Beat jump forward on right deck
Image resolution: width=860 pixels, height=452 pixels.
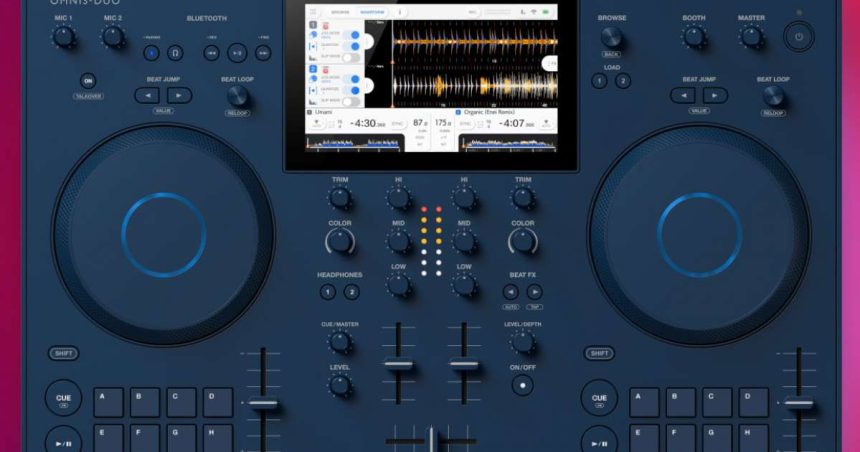point(715,95)
